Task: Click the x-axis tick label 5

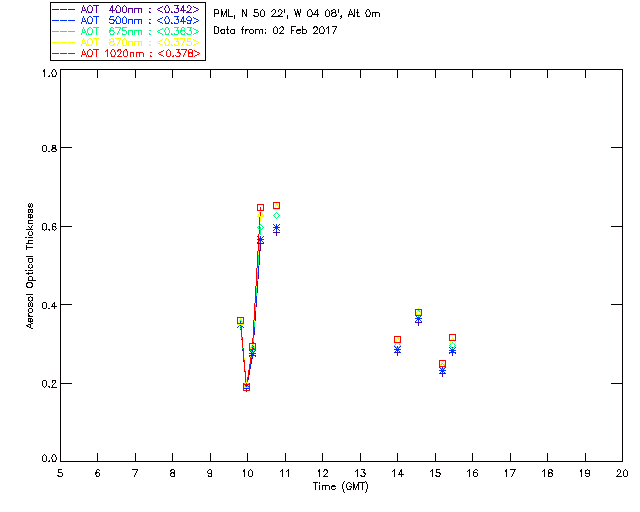Action: coord(60,473)
